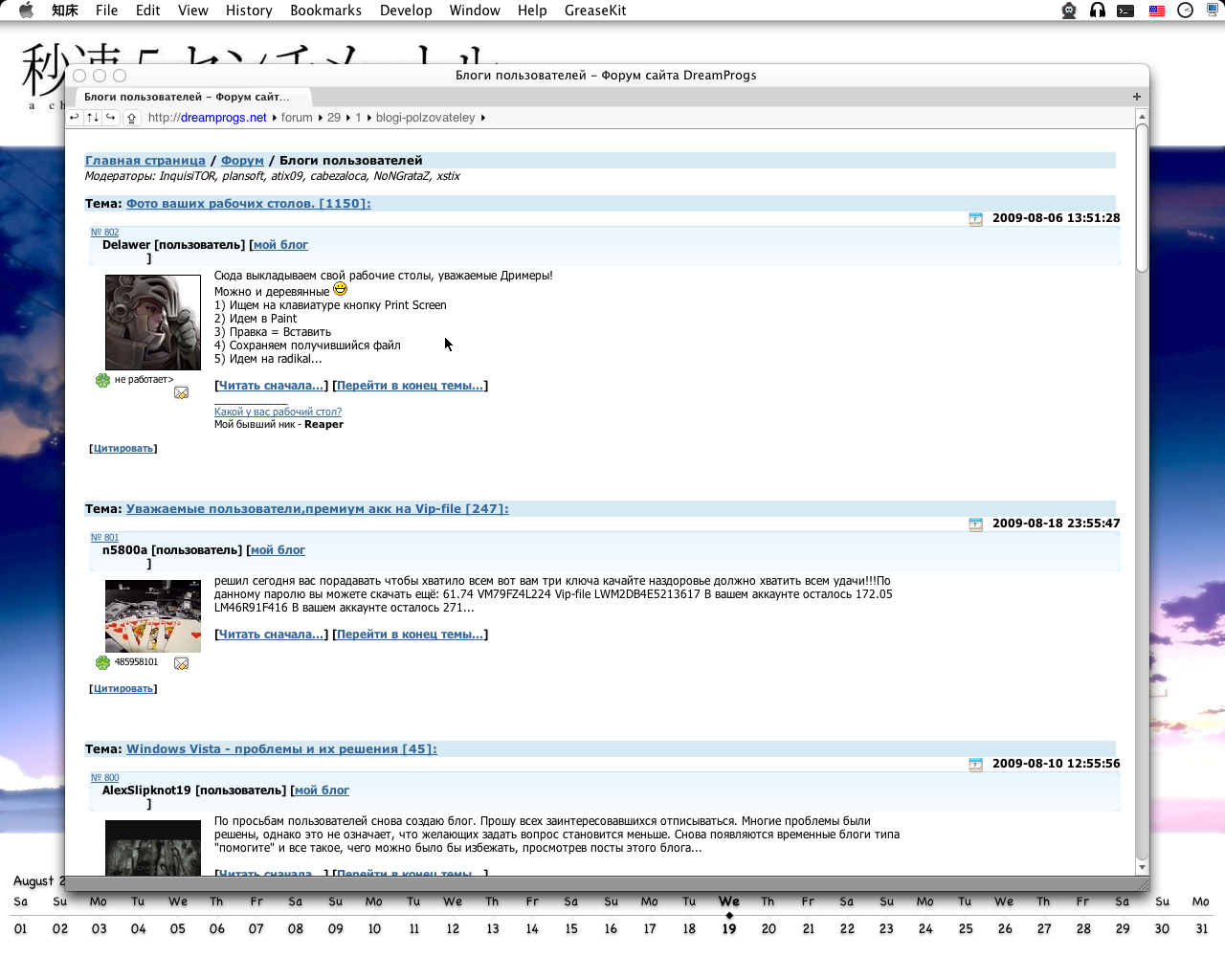Click the smiley emoticon in Delawer's post
1225x980 pixels.
(340, 288)
